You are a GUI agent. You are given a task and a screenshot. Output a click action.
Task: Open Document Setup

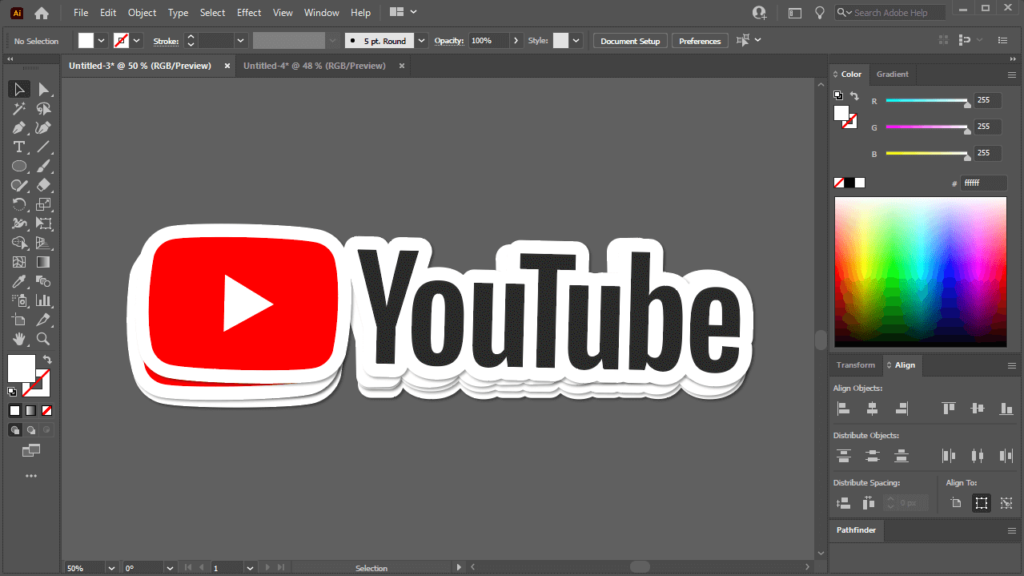pyautogui.click(x=630, y=41)
